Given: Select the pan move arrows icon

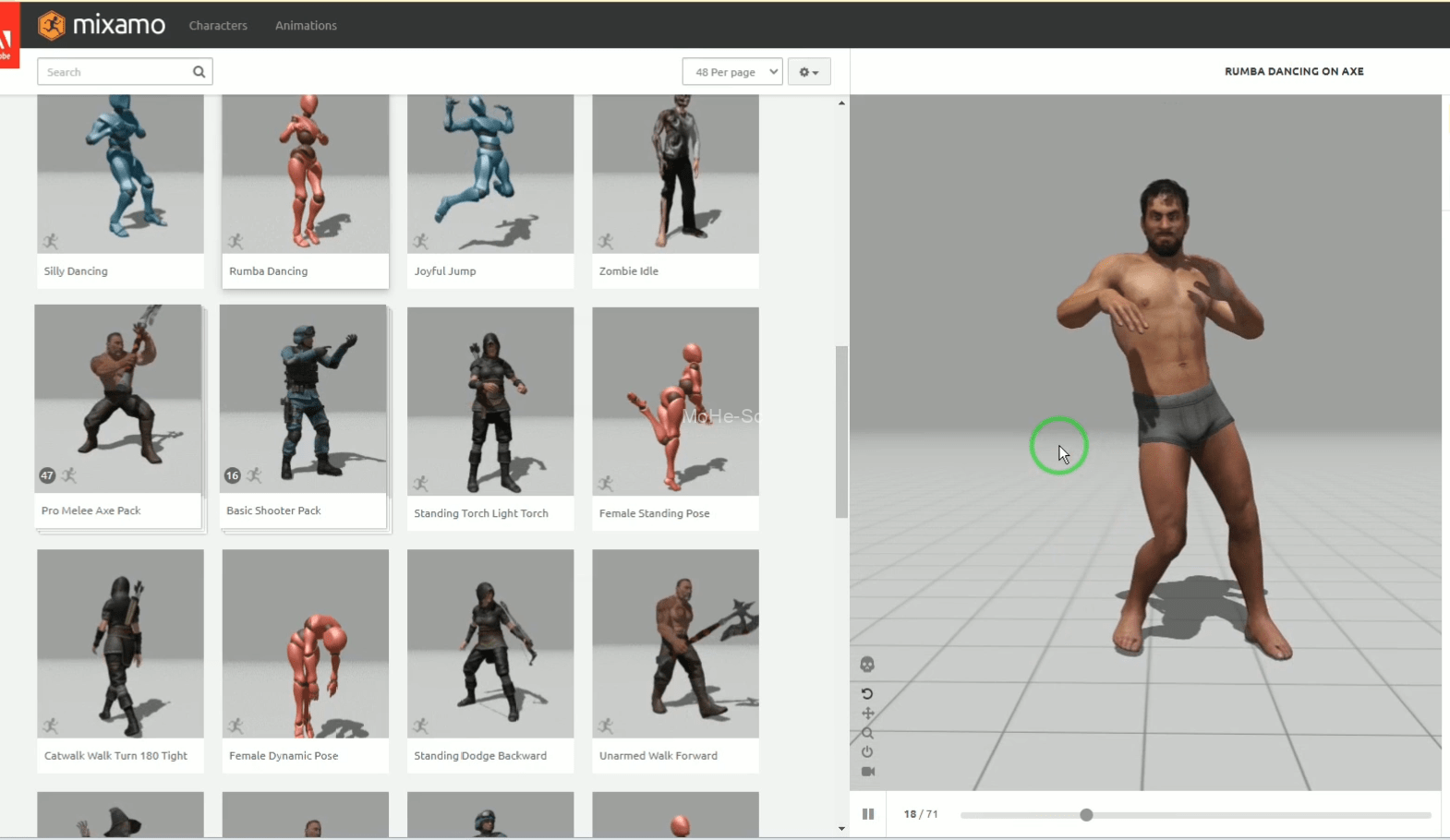Looking at the screenshot, I should (x=867, y=714).
